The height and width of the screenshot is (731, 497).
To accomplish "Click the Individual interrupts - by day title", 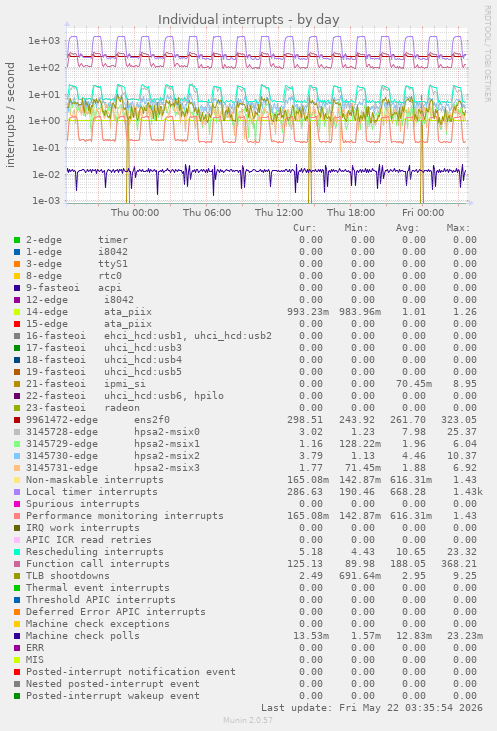I will 248,20.
